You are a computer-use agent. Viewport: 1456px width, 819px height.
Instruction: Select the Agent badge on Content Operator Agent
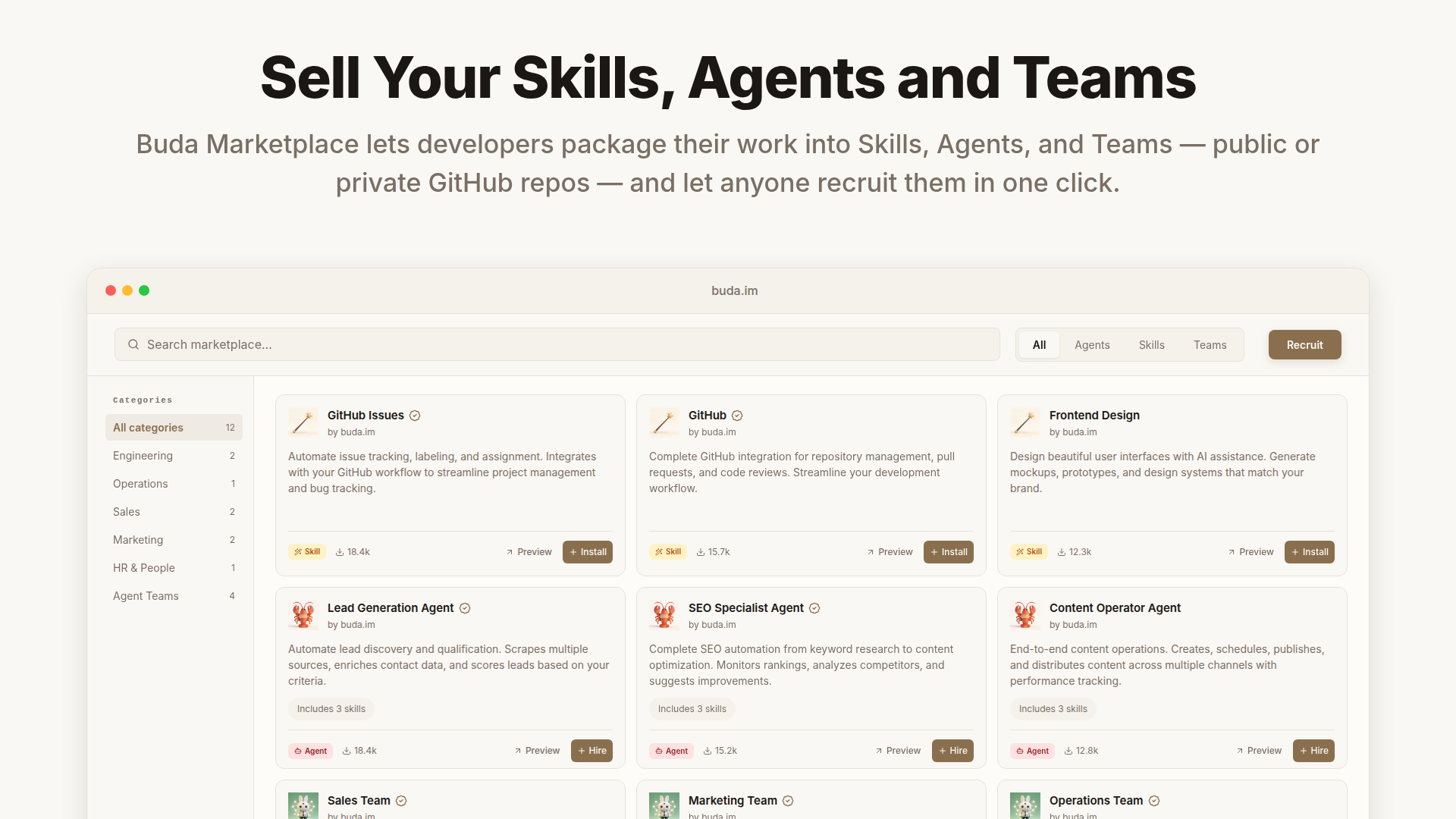1032,751
